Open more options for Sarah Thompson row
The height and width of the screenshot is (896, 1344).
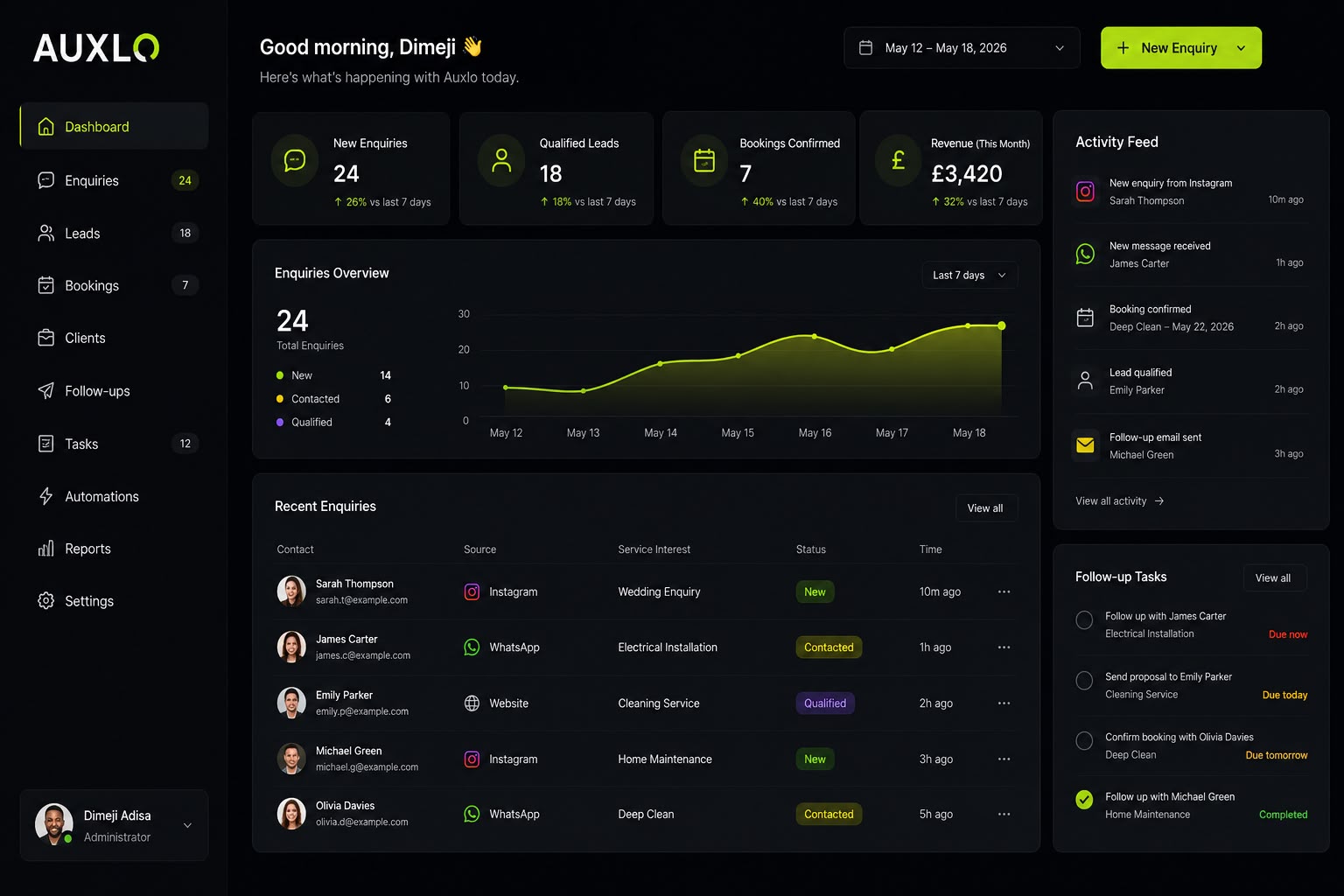[x=1004, y=591]
